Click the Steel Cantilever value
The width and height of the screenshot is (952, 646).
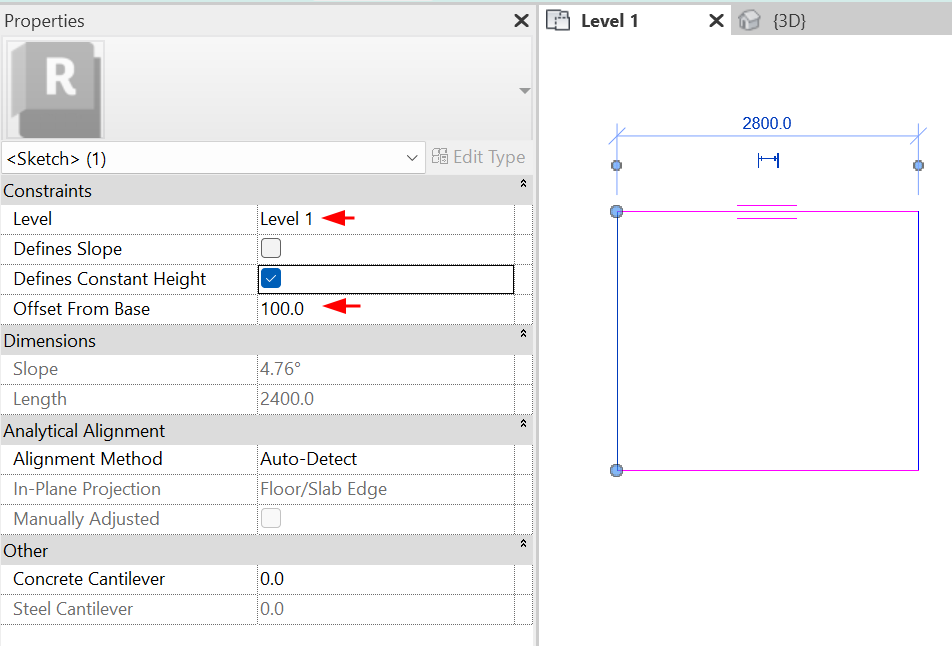coord(272,609)
